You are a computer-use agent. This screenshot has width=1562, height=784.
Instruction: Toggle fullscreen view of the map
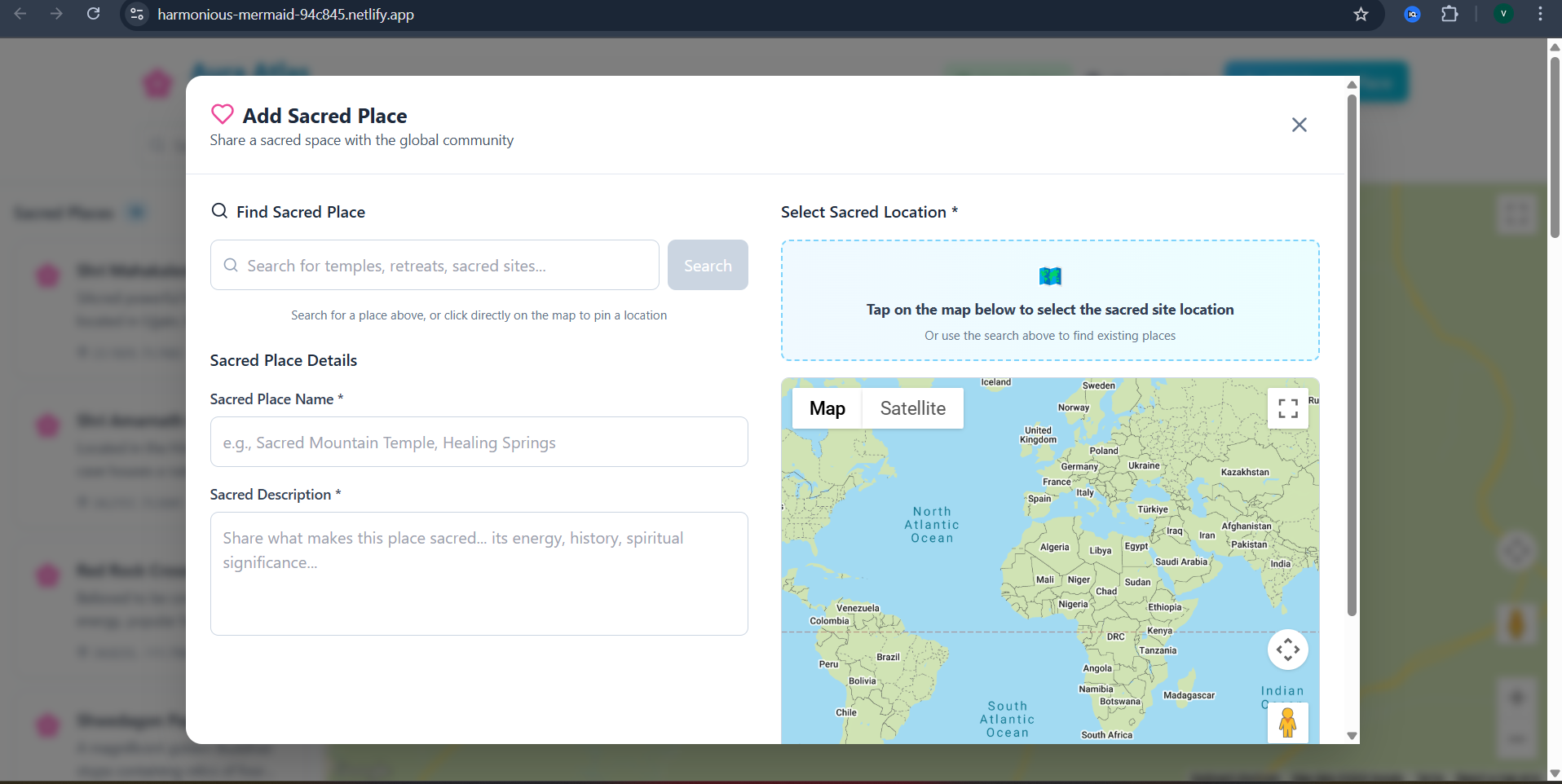[1288, 408]
